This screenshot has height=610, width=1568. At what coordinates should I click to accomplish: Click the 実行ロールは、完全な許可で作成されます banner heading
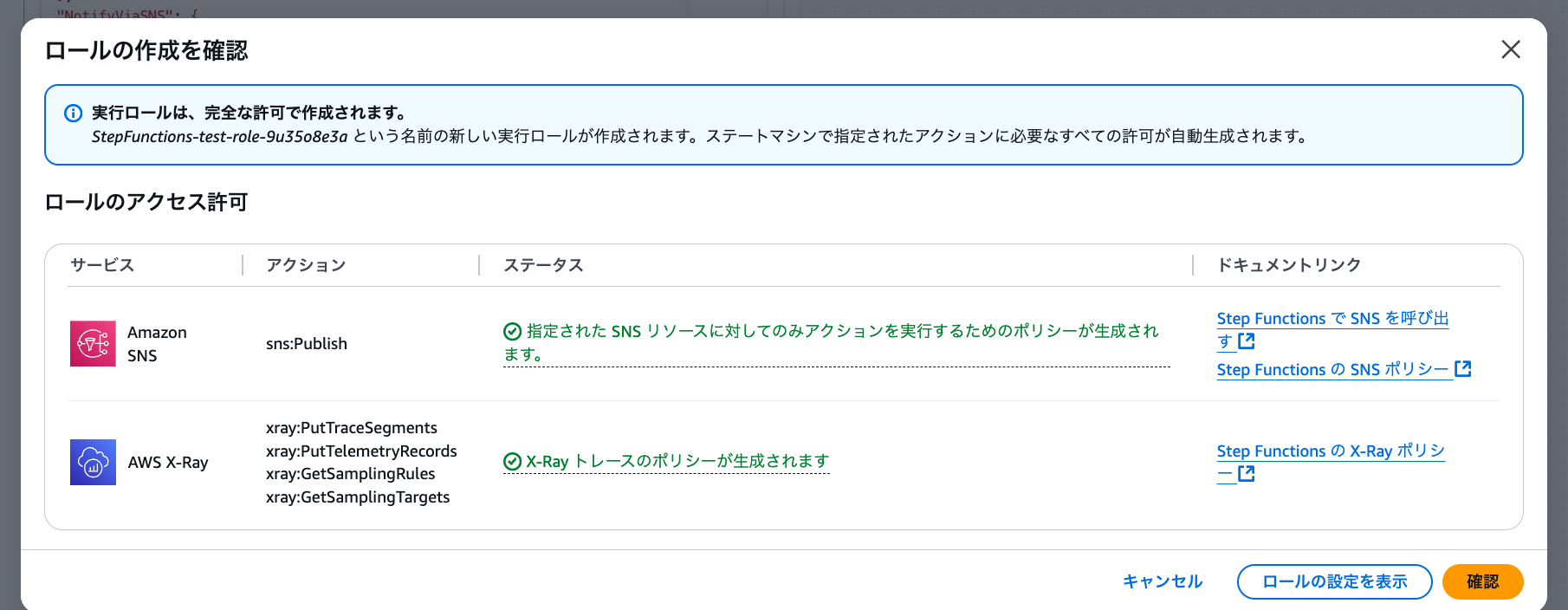coord(249,113)
